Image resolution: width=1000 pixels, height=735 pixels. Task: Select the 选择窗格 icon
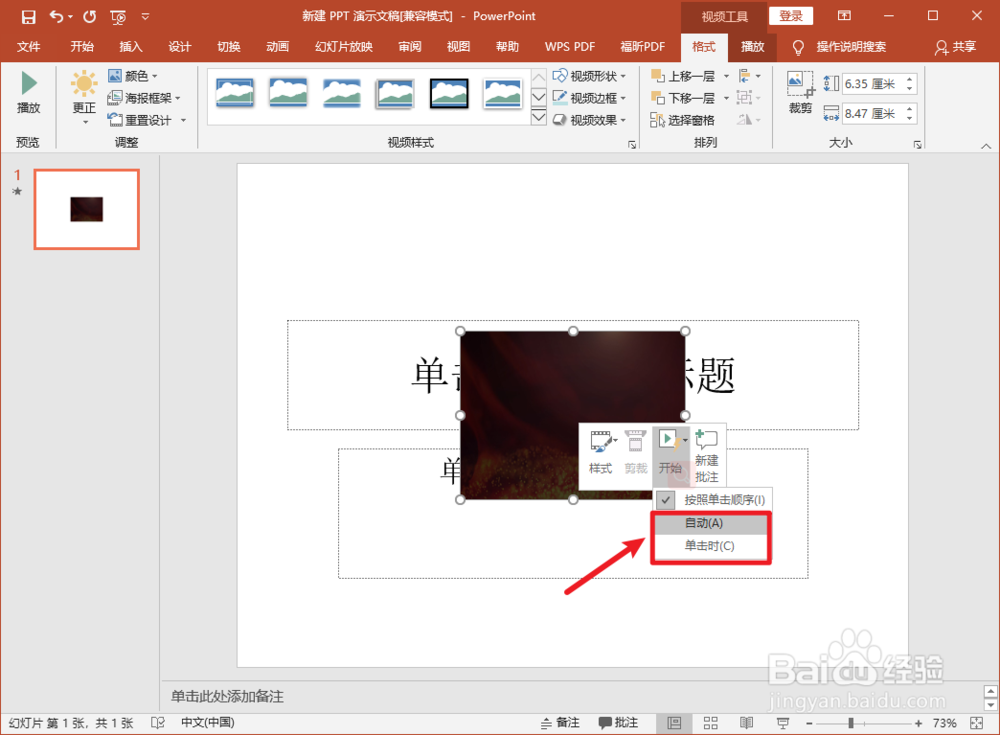pyautogui.click(x=690, y=119)
